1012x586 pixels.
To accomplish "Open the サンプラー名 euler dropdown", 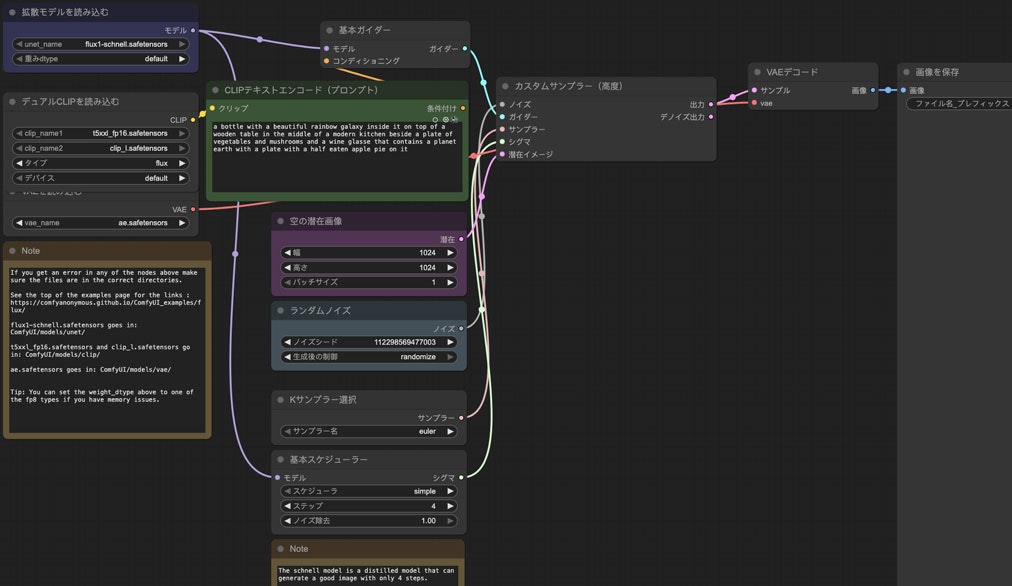I will 369,432.
